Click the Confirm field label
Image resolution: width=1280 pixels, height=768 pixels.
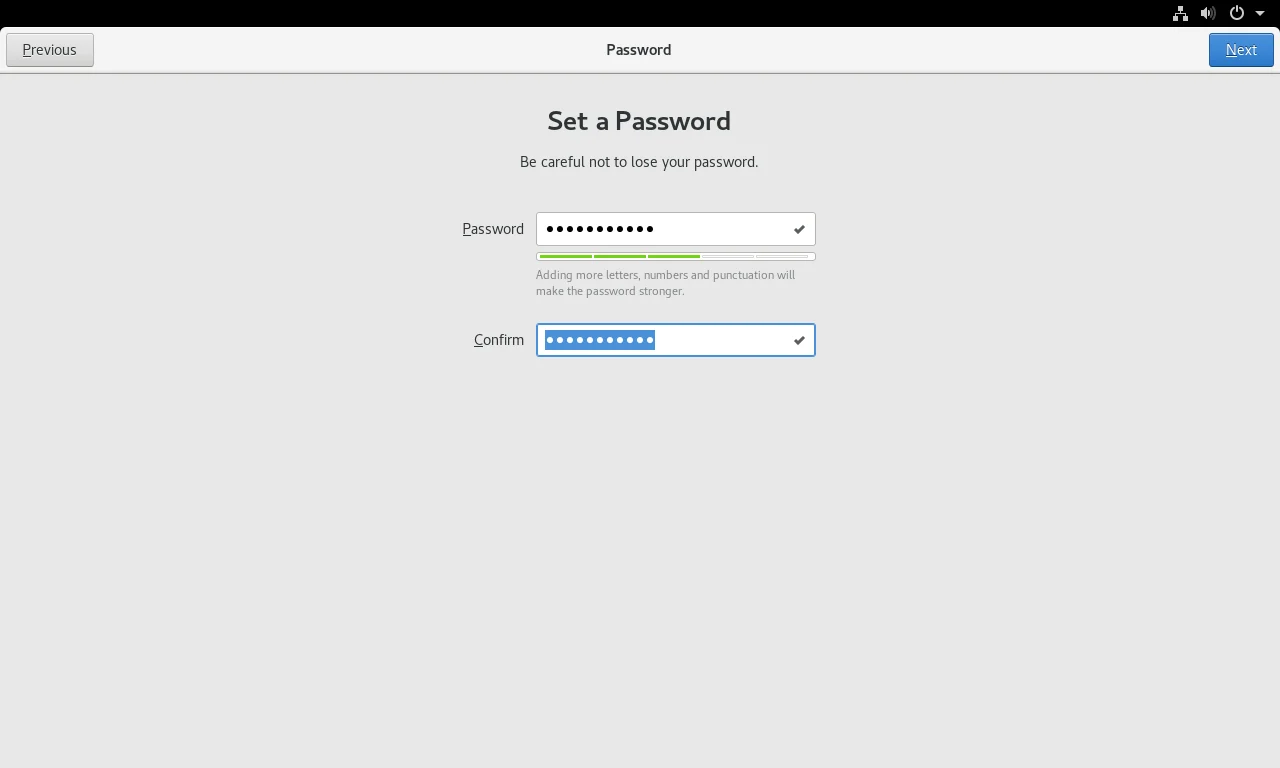[499, 340]
